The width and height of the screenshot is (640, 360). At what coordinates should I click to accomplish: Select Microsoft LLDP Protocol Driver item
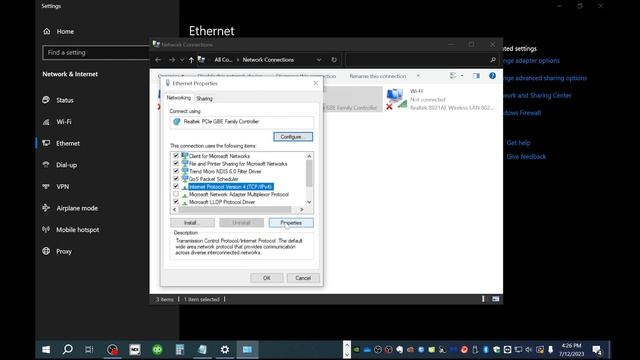pos(222,202)
